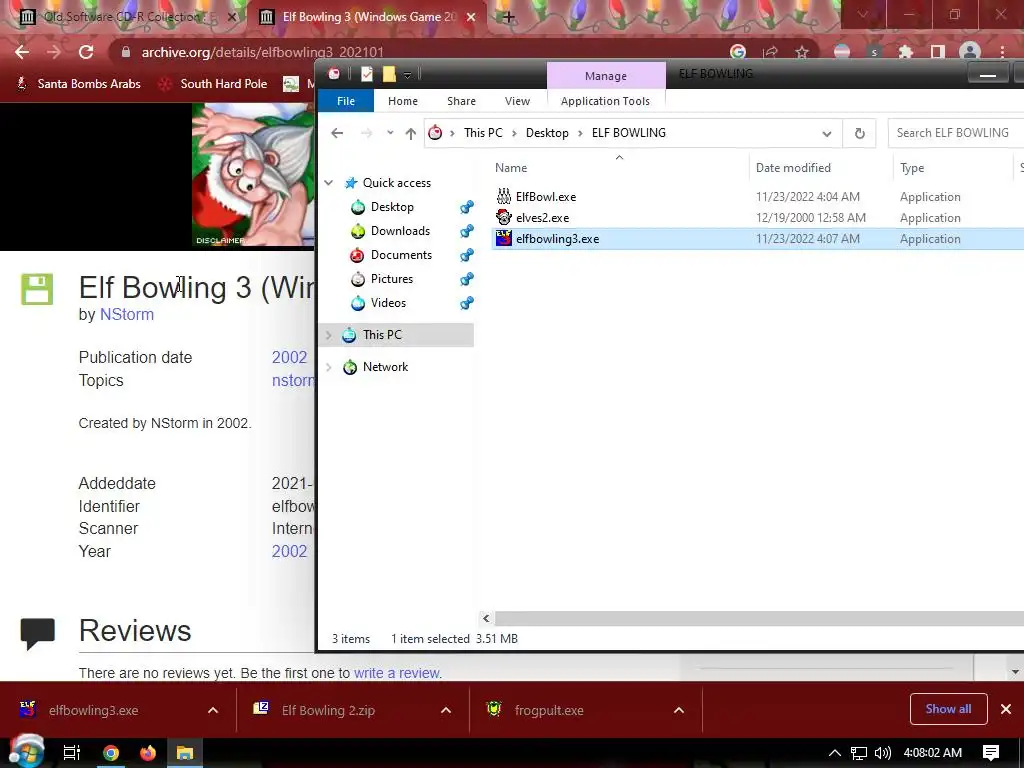Viewport: 1024px width, 768px height.
Task: Click Chrome back button
Action: pyautogui.click(x=22, y=52)
